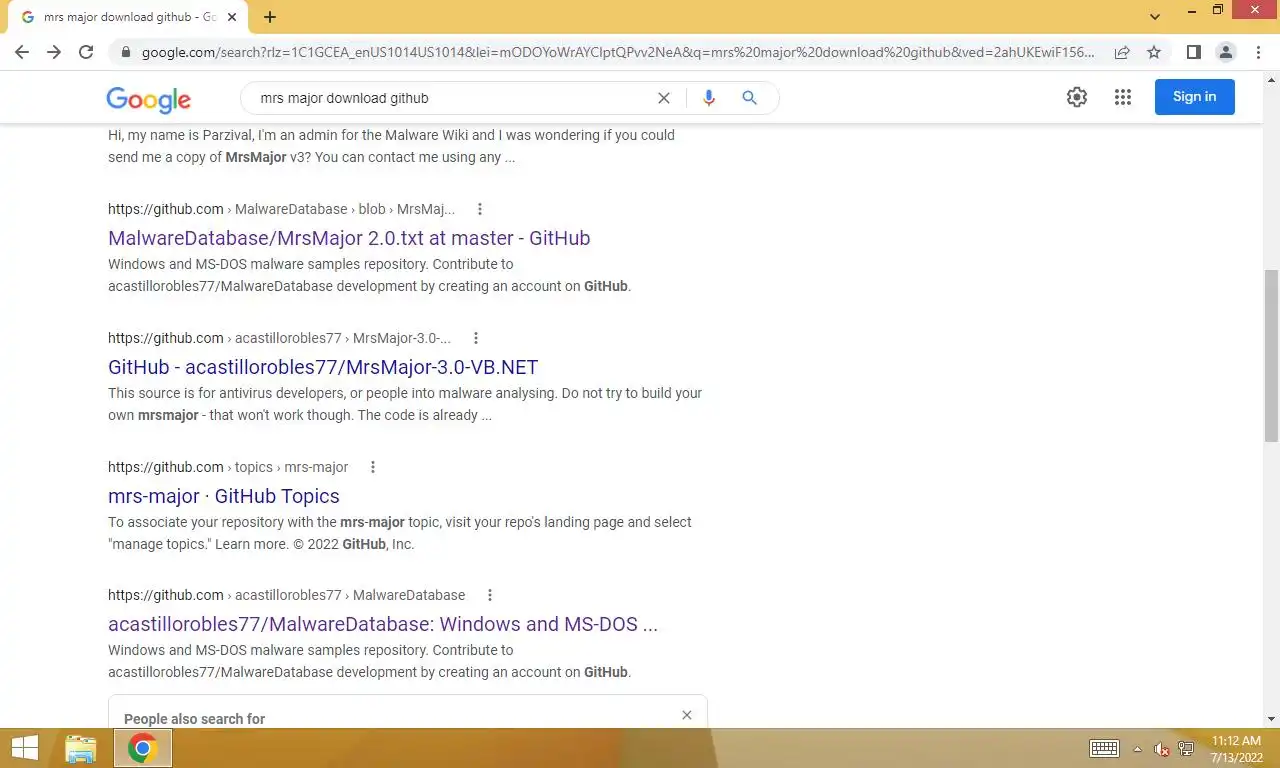
Task: Click github.com URL above GitHub Topics
Action: pos(166,467)
